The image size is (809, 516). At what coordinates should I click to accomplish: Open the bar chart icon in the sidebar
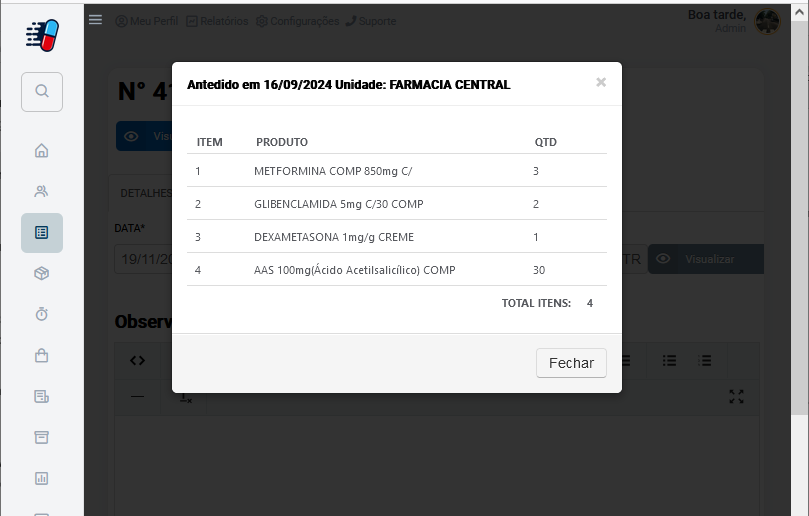coord(42,478)
